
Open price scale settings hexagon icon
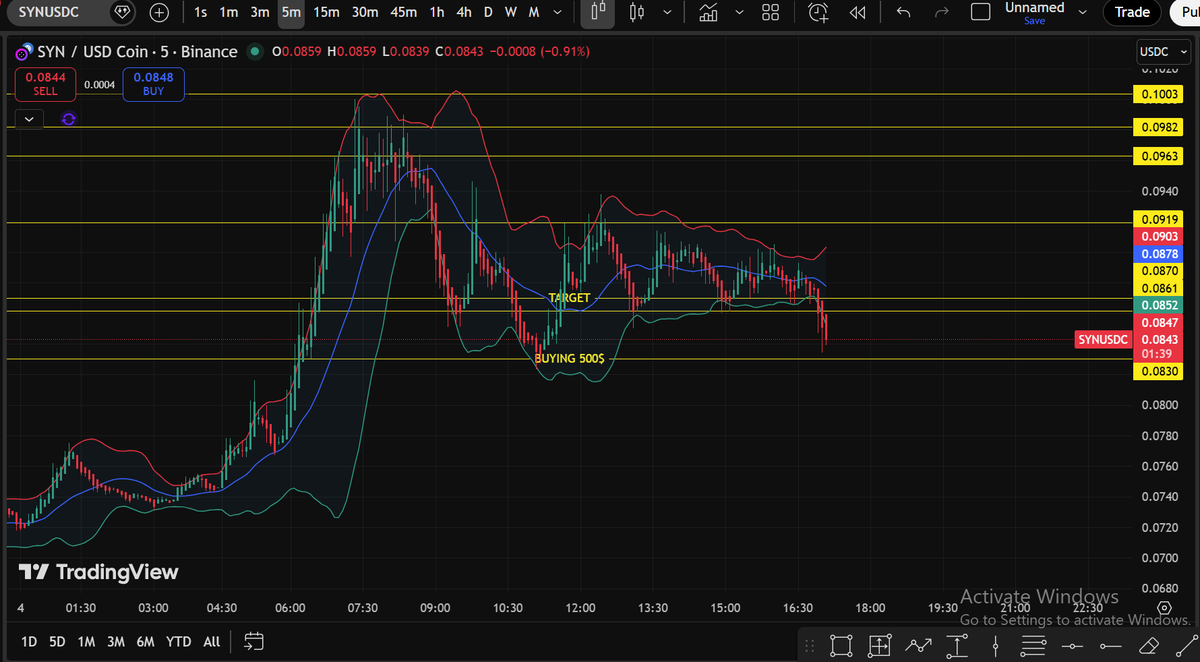click(x=1164, y=608)
